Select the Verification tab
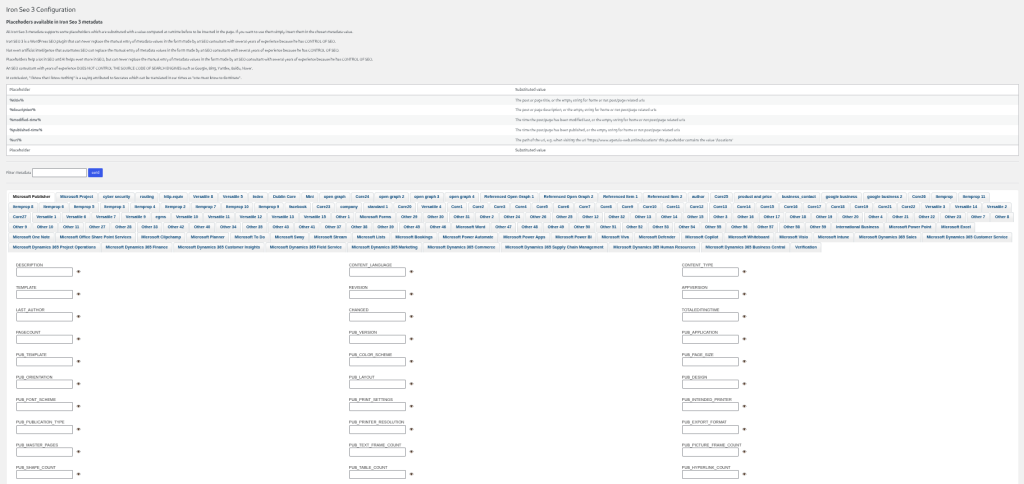Image resolution: width=1024 pixels, height=484 pixels. (x=806, y=246)
